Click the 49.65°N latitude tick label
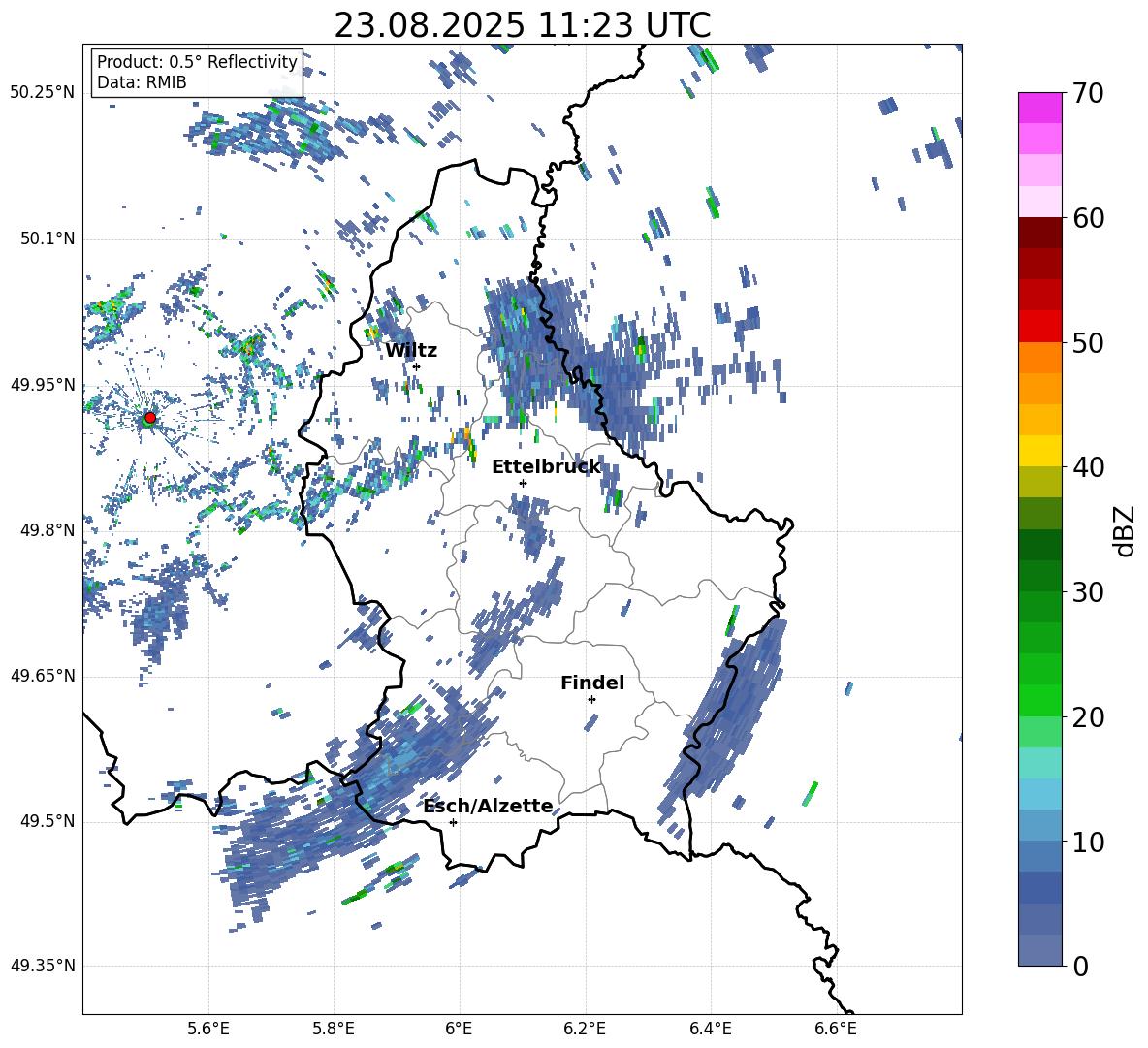This screenshot has height=1048, width=1148. [43, 676]
